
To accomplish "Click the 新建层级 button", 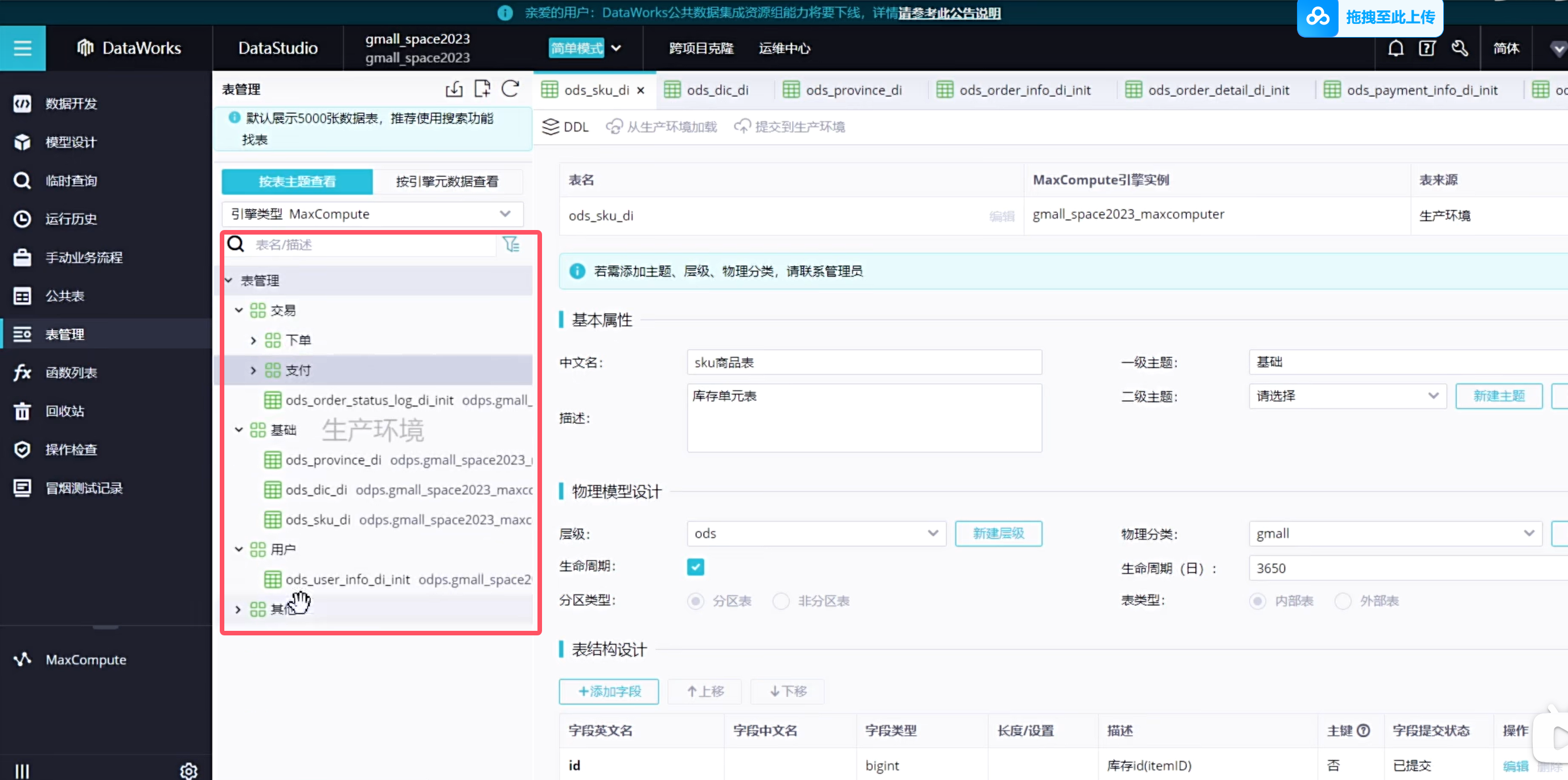I will coord(998,533).
